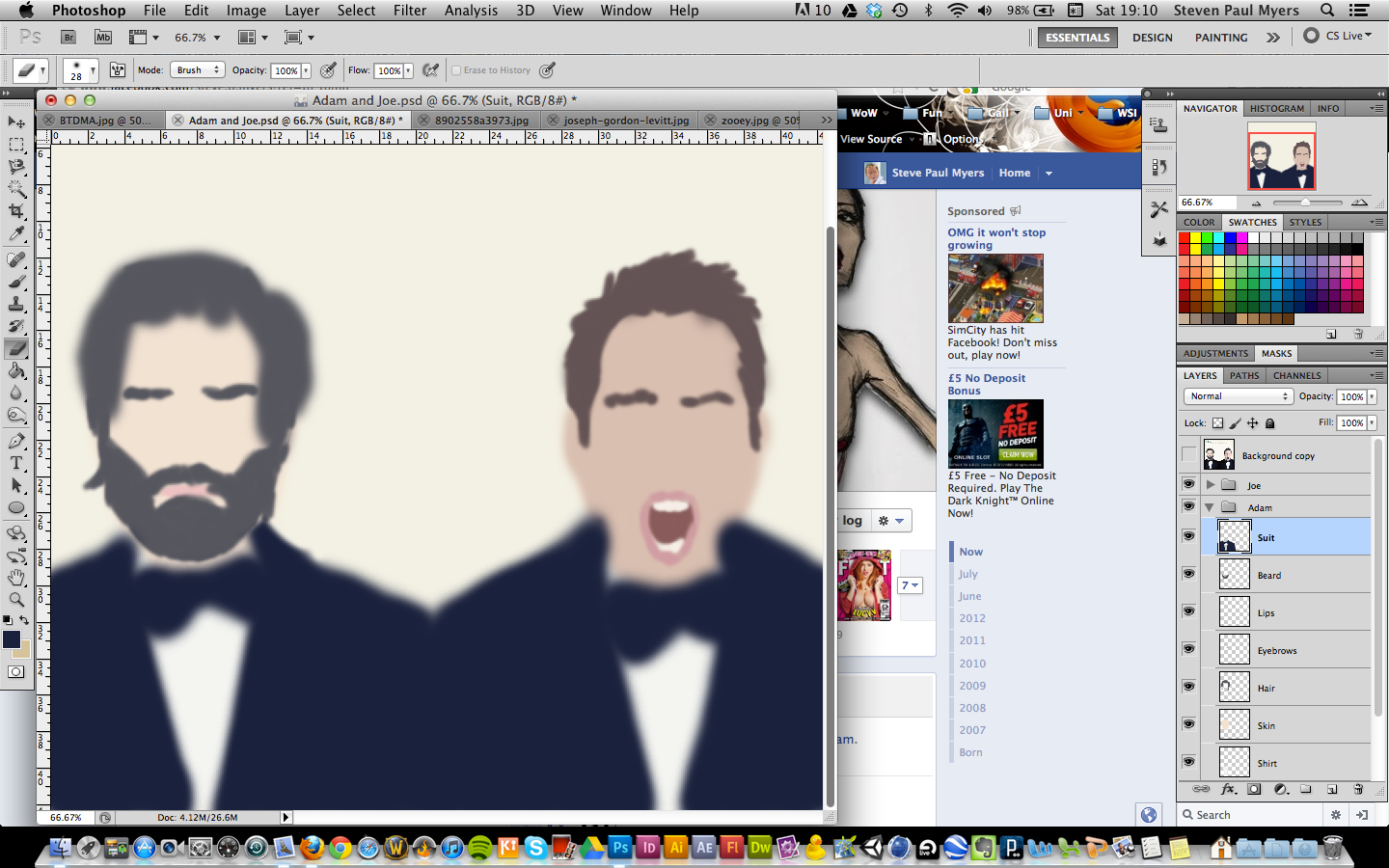Select the Eyedropper tool
Image resolution: width=1389 pixels, height=868 pixels.
point(16,234)
